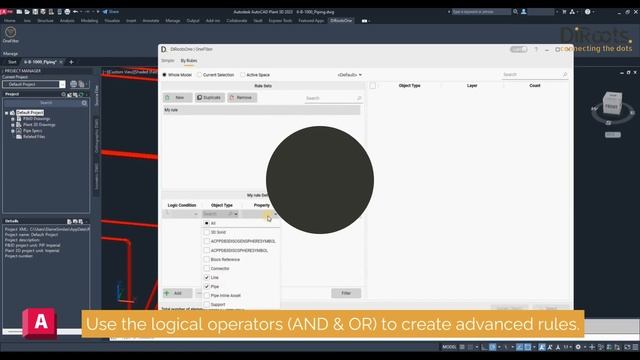The width and height of the screenshot is (640, 360).
Task: Click the search magnifier in Project Manager
Action: 84,103
